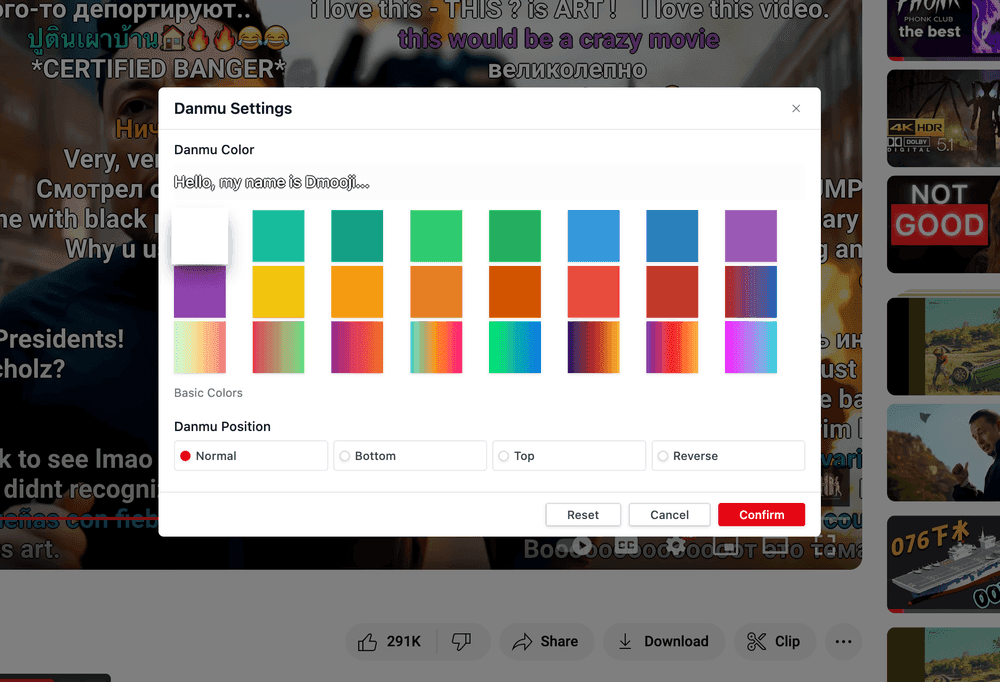Viewport: 1000px width, 682px height.
Task: Choose the pastel green-to-pink gradient swatch
Action: (200, 347)
